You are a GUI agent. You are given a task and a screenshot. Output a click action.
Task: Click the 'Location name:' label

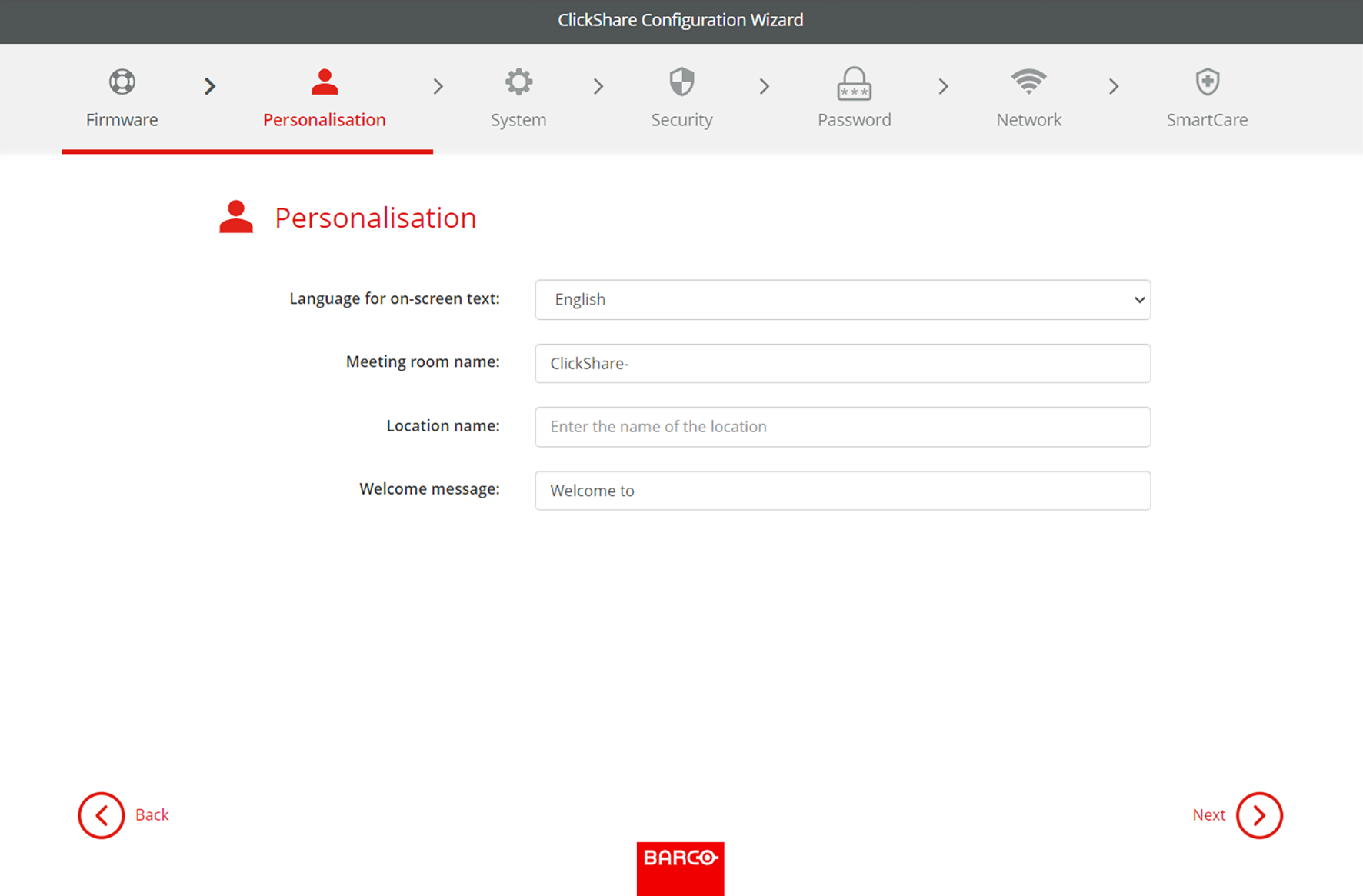point(443,425)
